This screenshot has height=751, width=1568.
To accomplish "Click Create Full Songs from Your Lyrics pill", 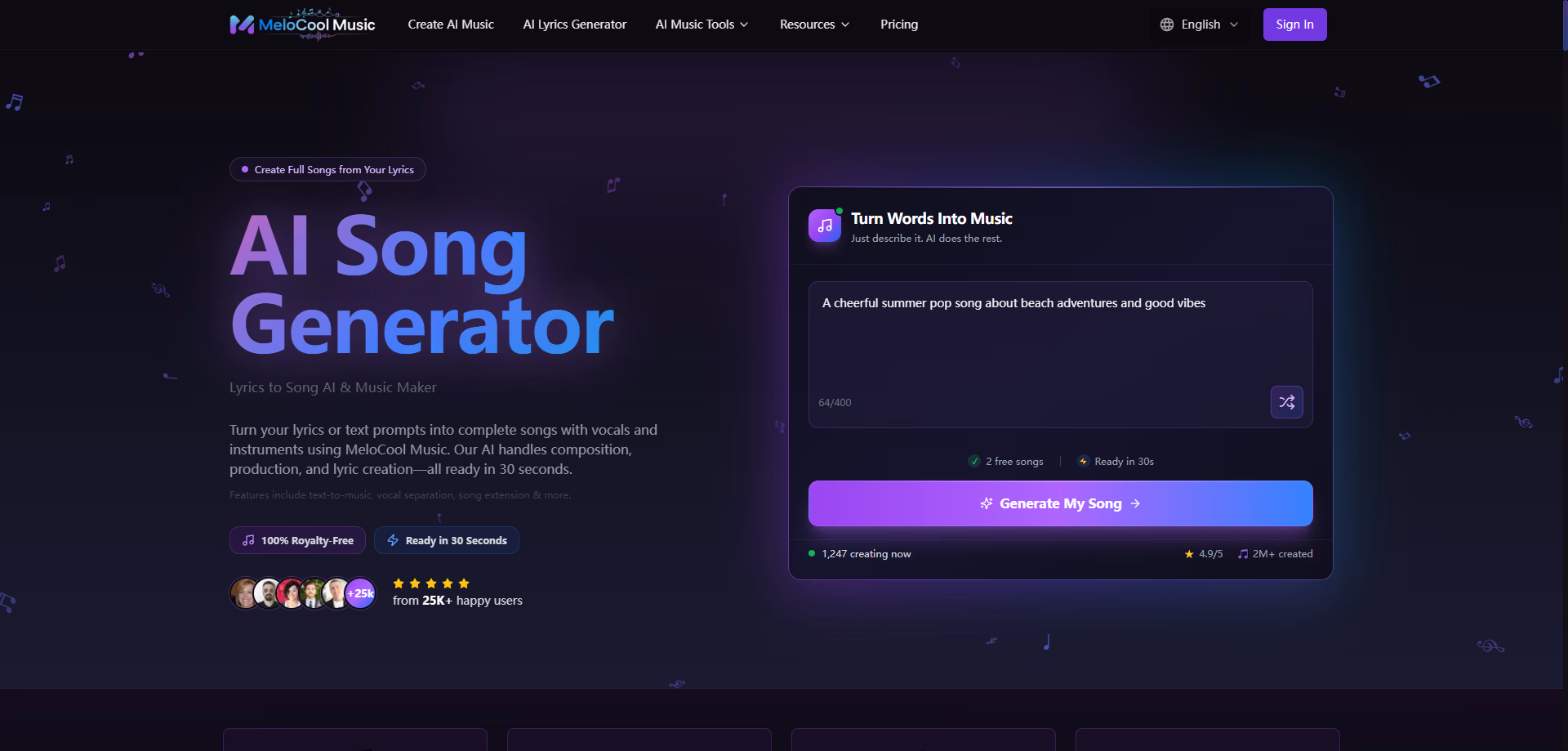I will (x=327, y=169).
